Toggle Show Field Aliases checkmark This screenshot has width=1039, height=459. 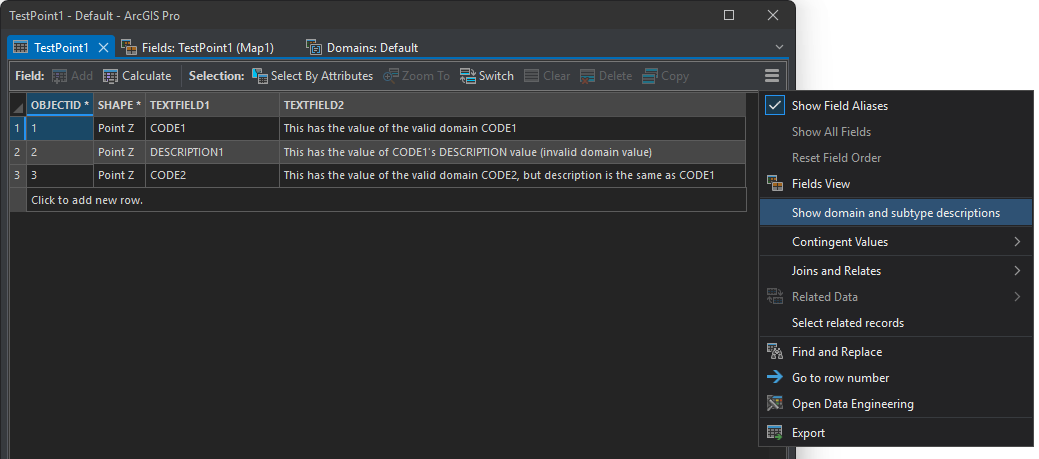[x=775, y=105]
